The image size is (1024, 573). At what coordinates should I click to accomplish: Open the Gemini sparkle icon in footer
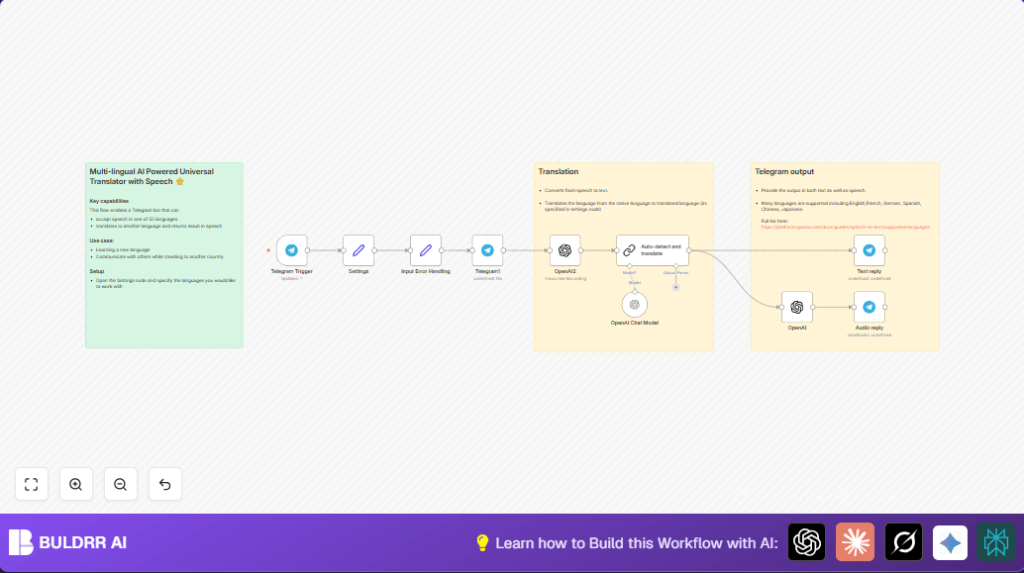coord(950,542)
